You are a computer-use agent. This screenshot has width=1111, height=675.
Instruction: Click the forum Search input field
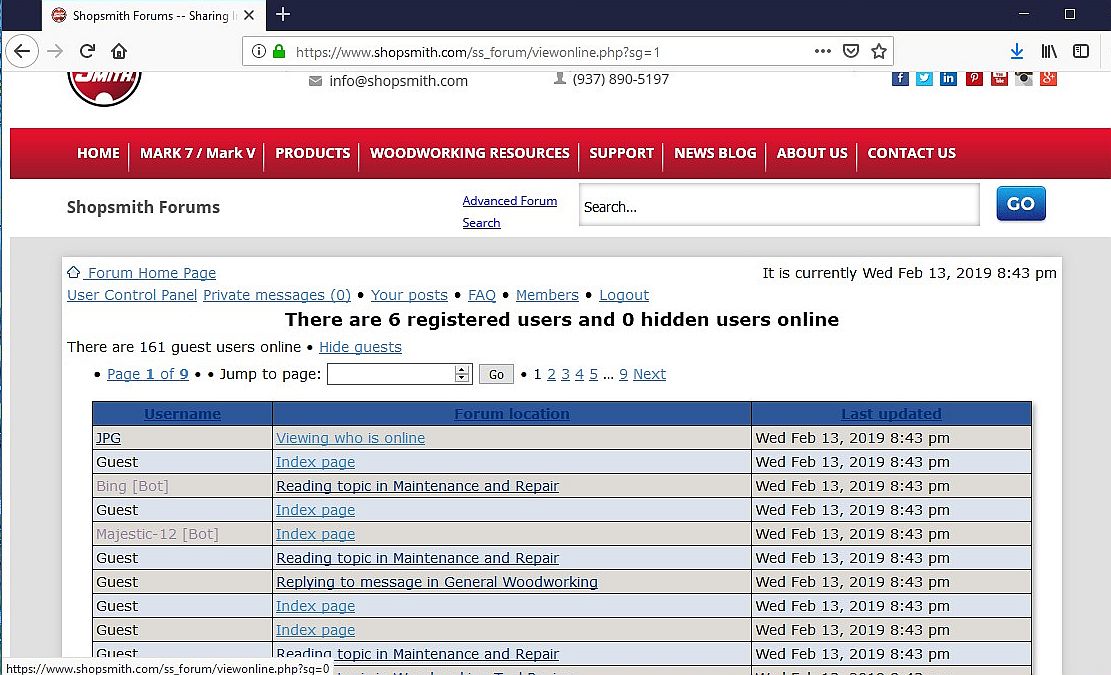click(x=779, y=205)
